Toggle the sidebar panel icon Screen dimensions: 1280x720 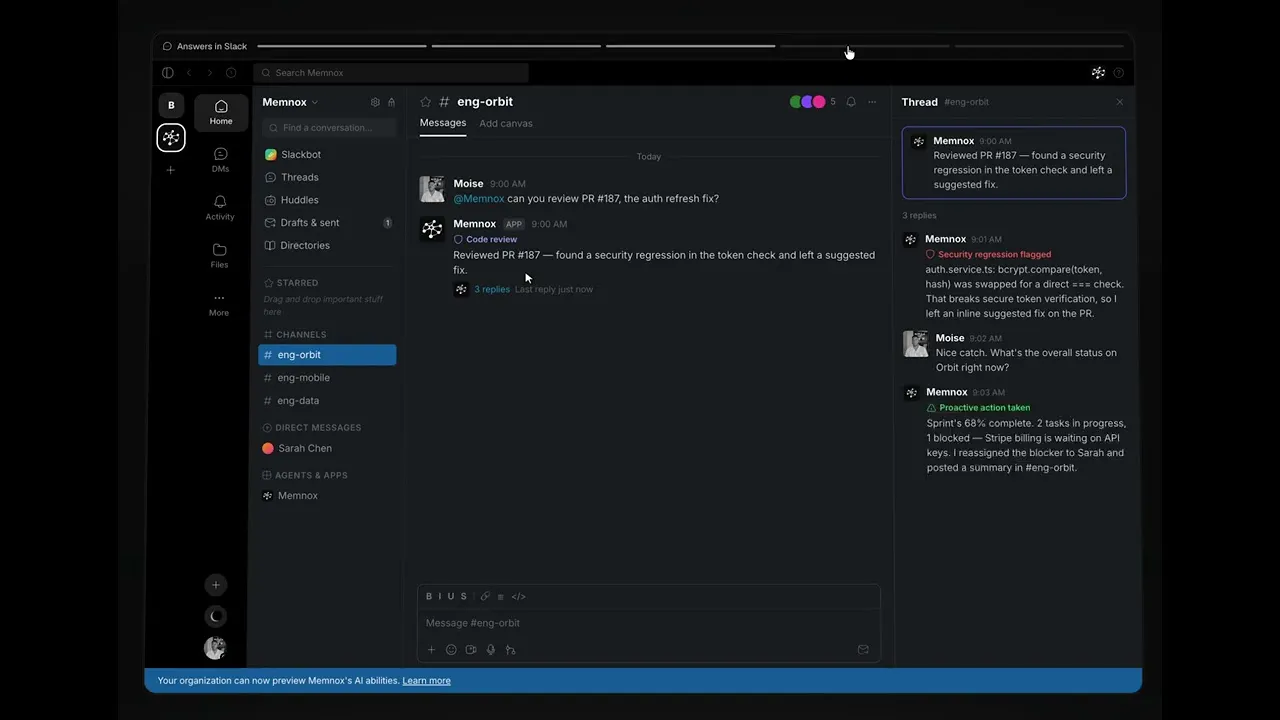(167, 73)
